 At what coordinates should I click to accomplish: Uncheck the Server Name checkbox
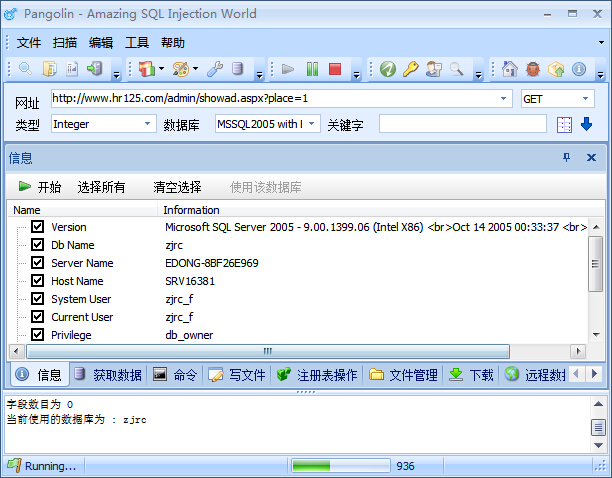37,262
